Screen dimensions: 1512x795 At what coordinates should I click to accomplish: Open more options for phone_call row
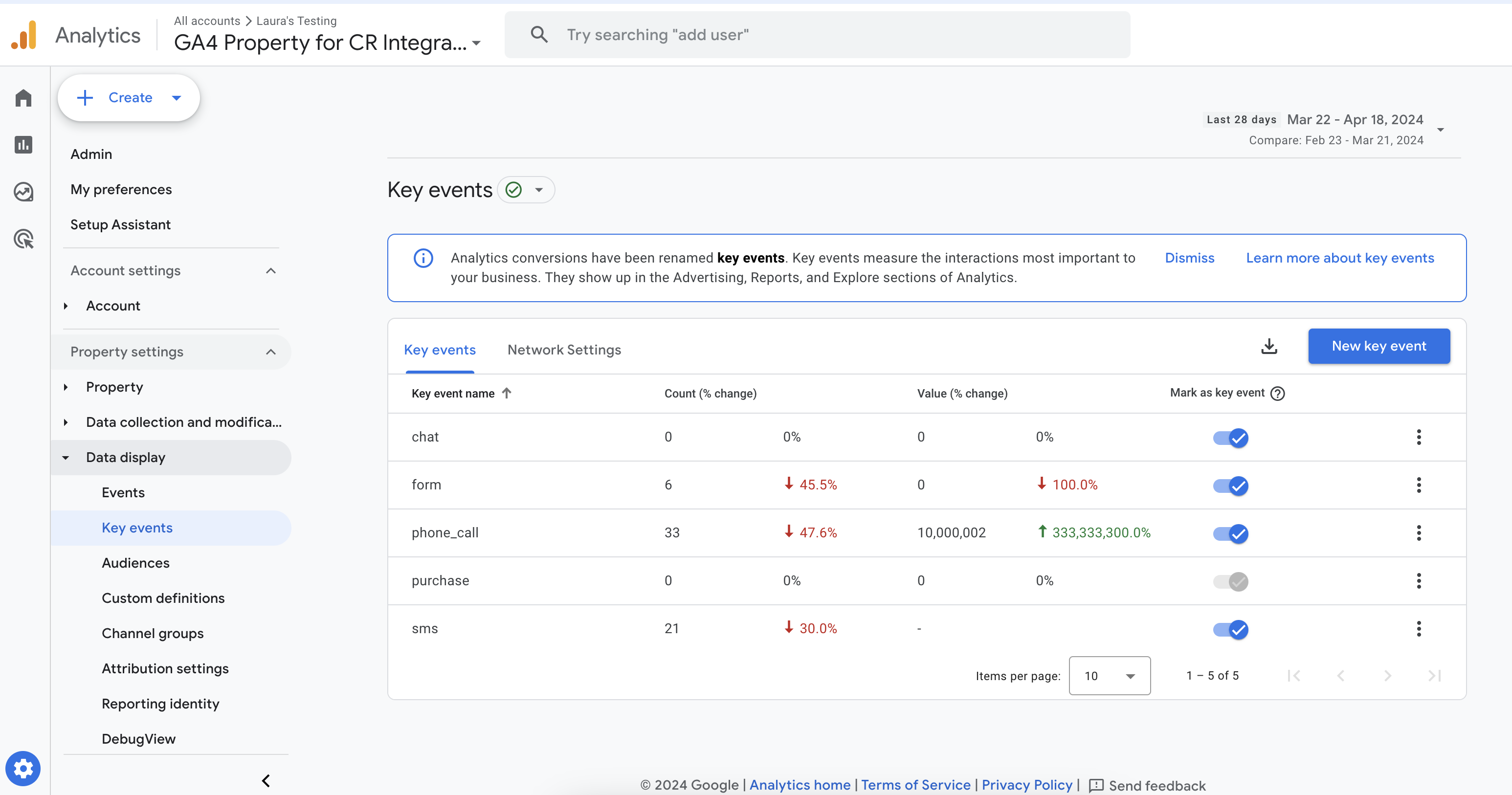pos(1419,533)
